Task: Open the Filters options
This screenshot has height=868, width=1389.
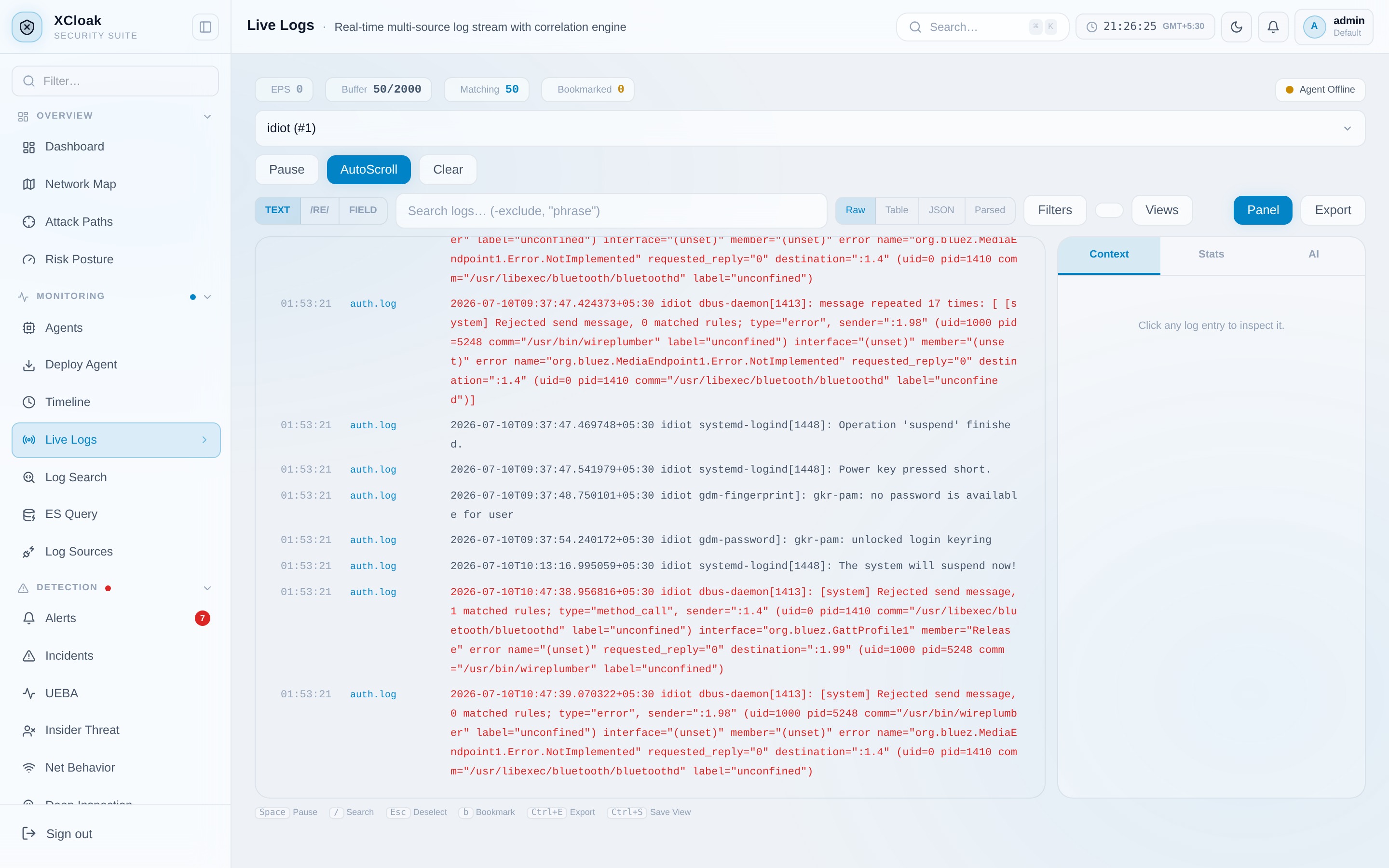Action: click(x=1054, y=211)
